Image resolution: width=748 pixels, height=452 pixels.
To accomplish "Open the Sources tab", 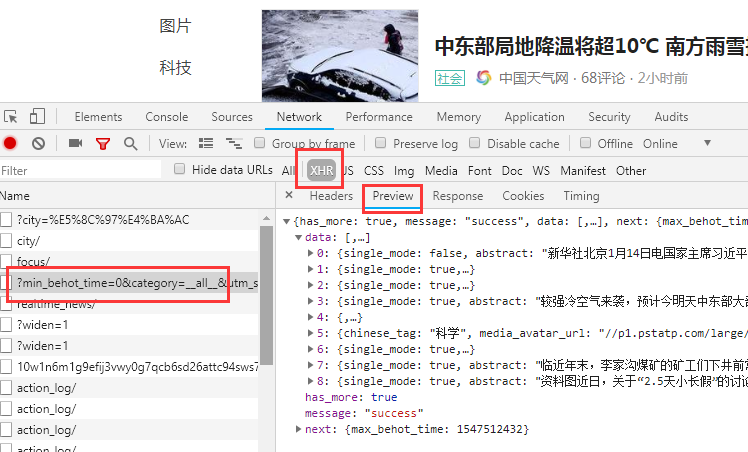I will [x=232, y=117].
